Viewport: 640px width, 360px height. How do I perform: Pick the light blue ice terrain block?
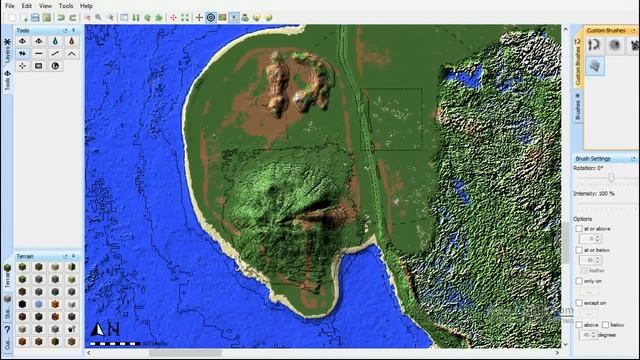[x=39, y=304]
